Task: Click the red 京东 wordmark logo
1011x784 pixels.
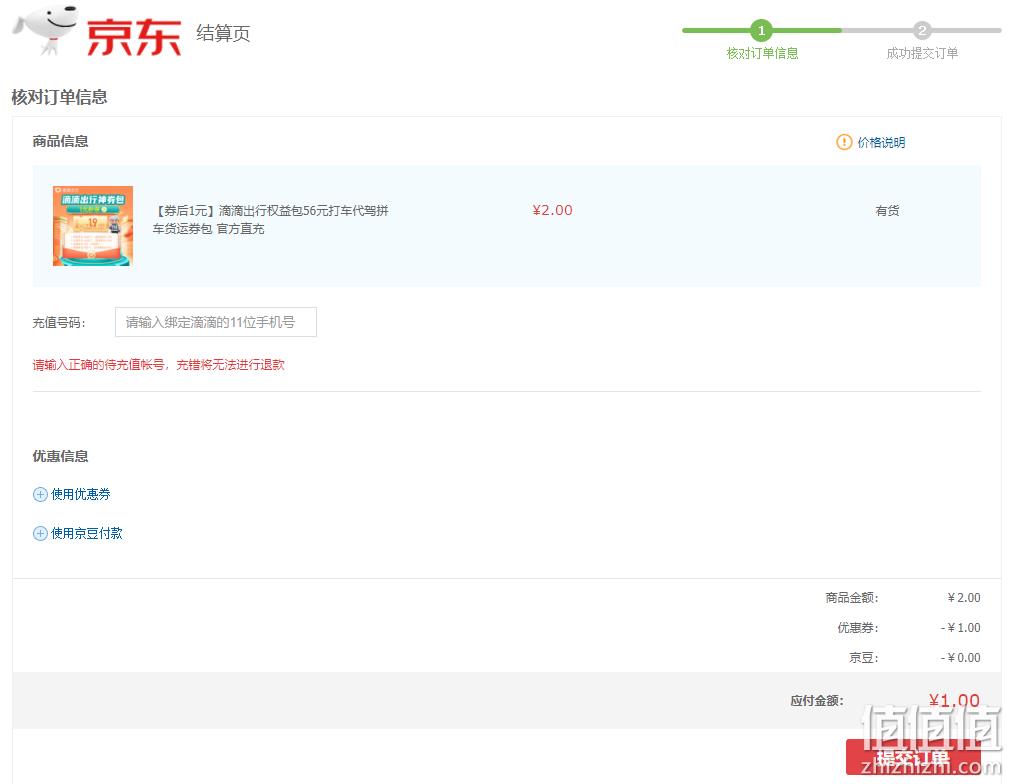Action: (133, 37)
